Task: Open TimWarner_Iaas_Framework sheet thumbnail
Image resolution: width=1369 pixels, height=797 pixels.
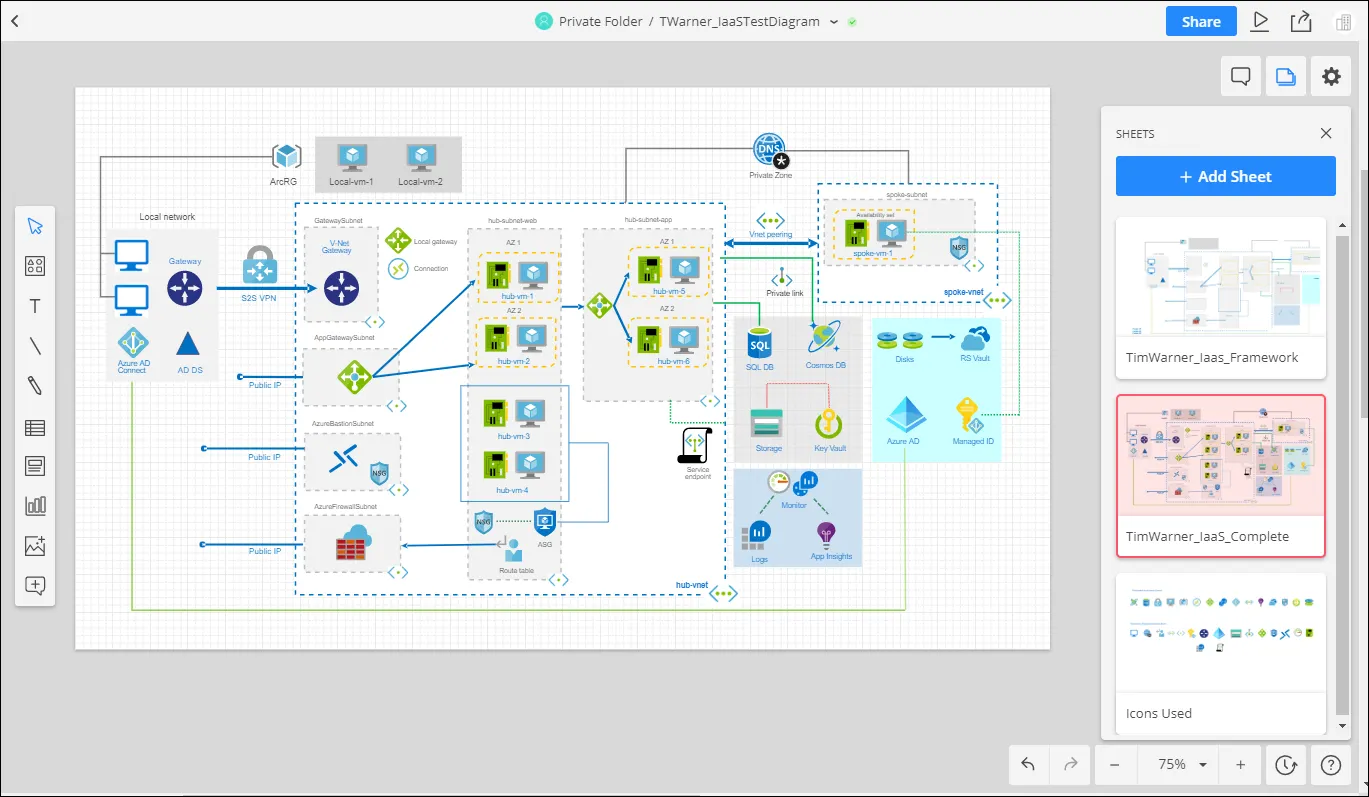Action: click(1221, 298)
